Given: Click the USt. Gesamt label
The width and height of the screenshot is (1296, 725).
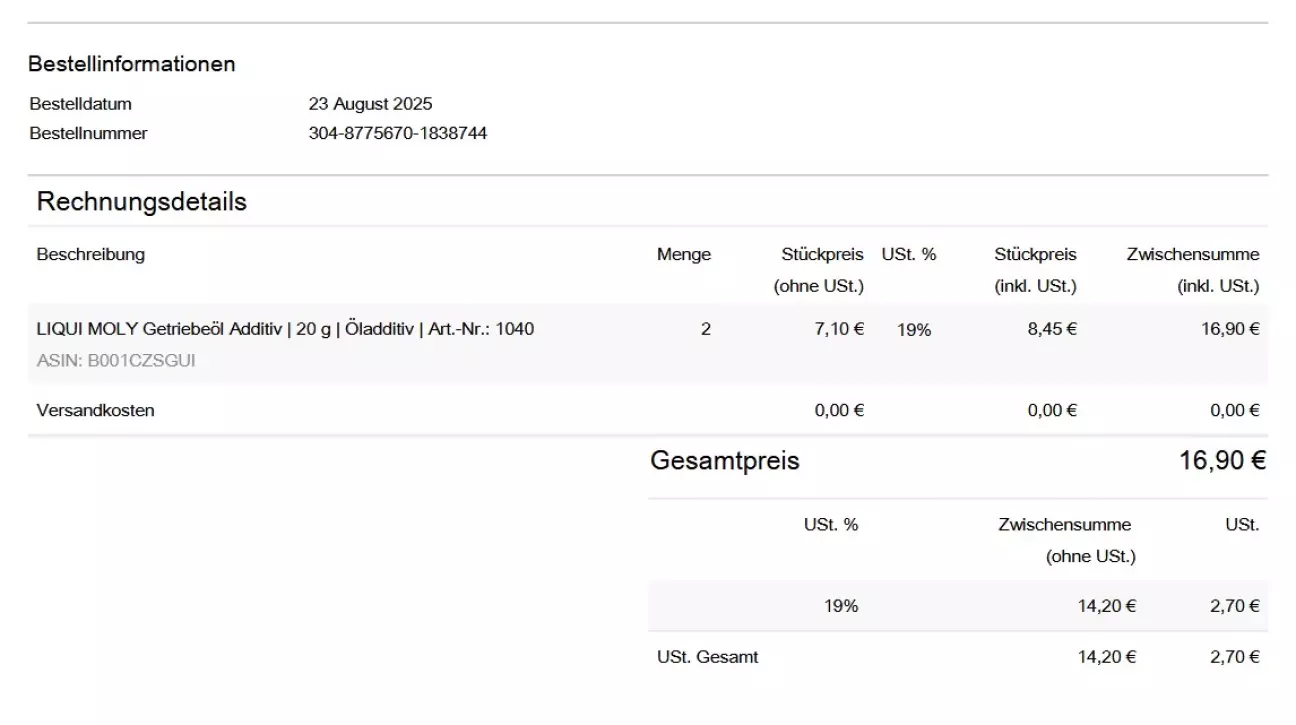Looking at the screenshot, I should tap(708, 657).
